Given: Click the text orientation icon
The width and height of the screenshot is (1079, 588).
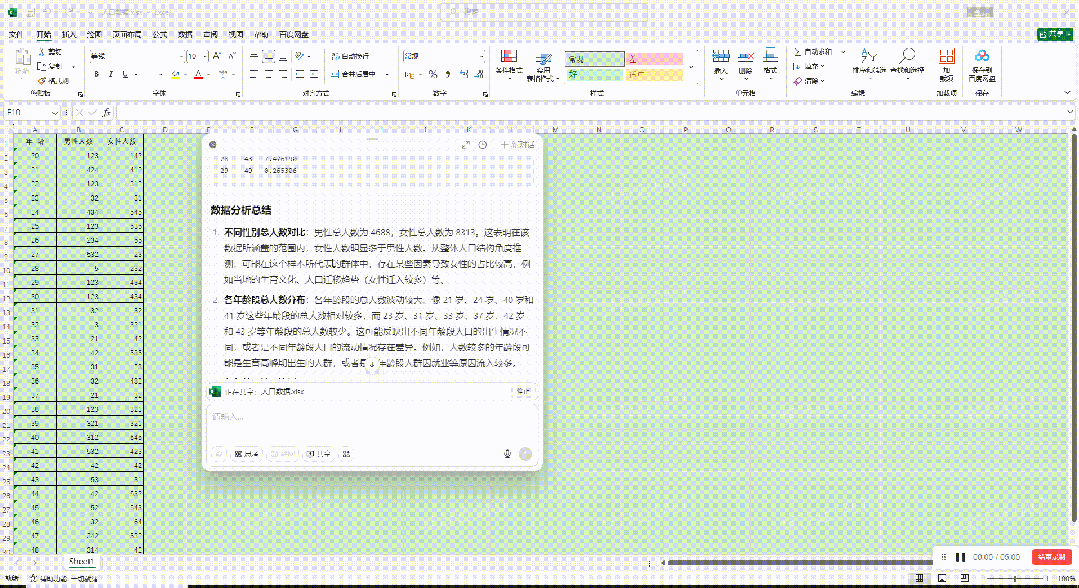Looking at the screenshot, I should (300, 56).
